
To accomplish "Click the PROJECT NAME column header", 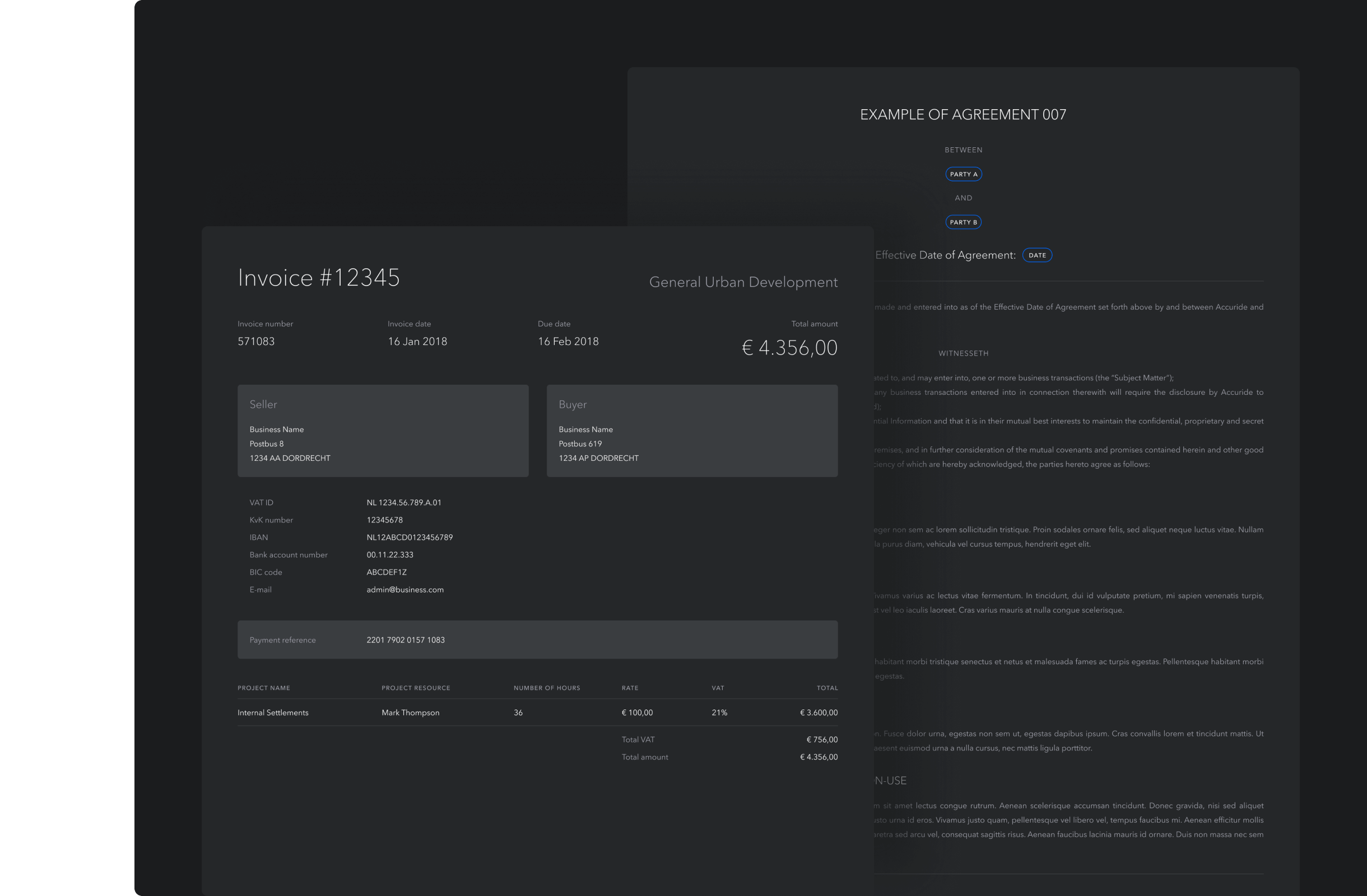I will [264, 688].
